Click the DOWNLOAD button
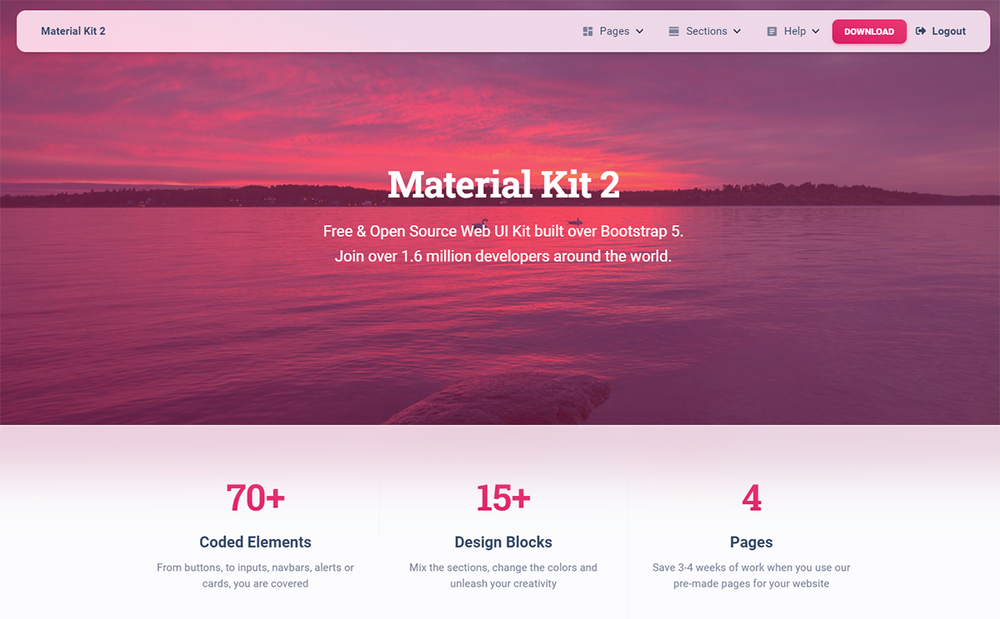The image size is (1000, 619). coord(869,31)
